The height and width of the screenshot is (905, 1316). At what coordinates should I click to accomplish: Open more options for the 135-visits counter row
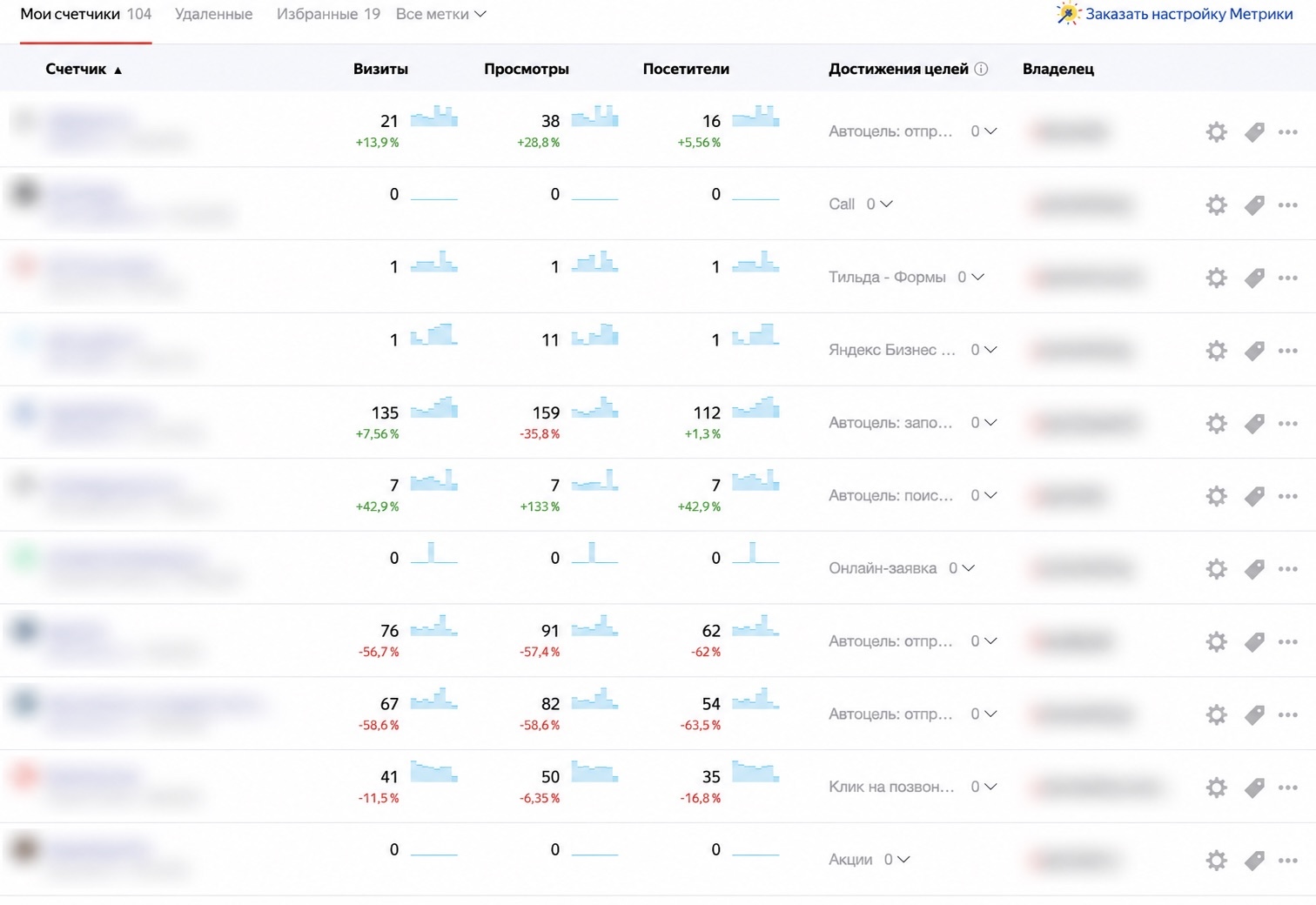pos(1288,424)
